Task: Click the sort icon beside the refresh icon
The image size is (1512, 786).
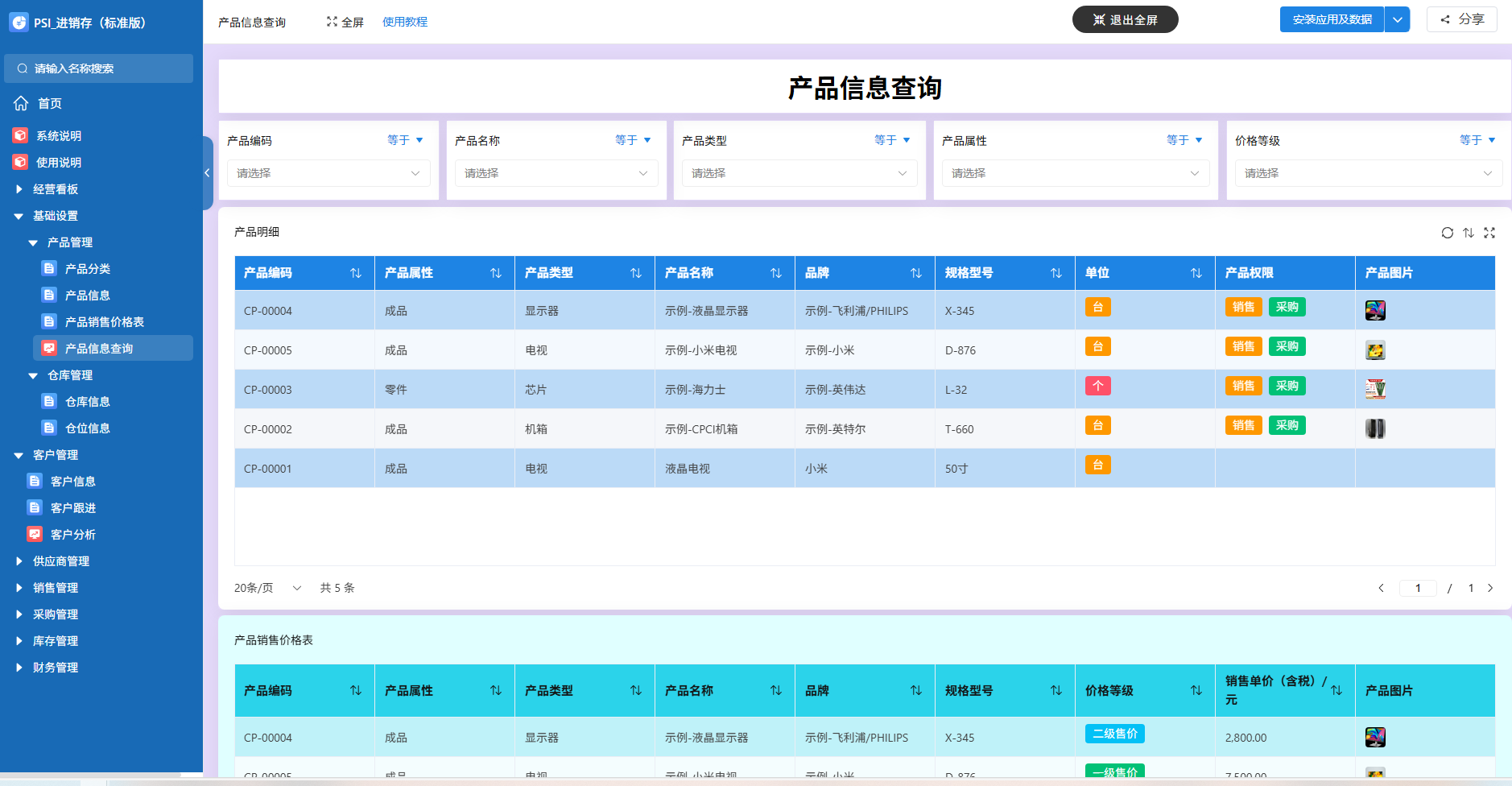Action: [1469, 233]
